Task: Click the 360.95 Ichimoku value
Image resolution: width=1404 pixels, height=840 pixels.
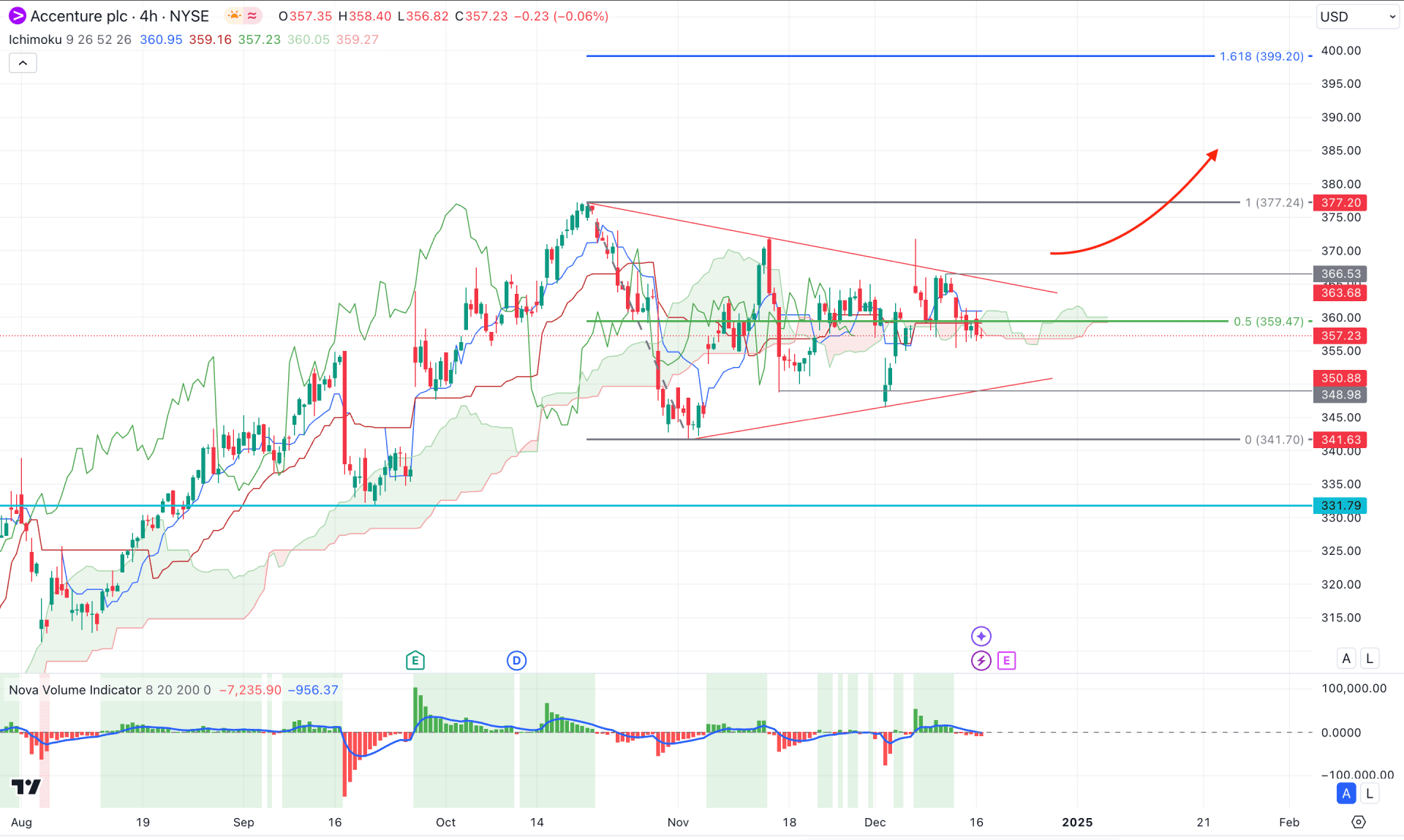Action: pyautogui.click(x=161, y=39)
